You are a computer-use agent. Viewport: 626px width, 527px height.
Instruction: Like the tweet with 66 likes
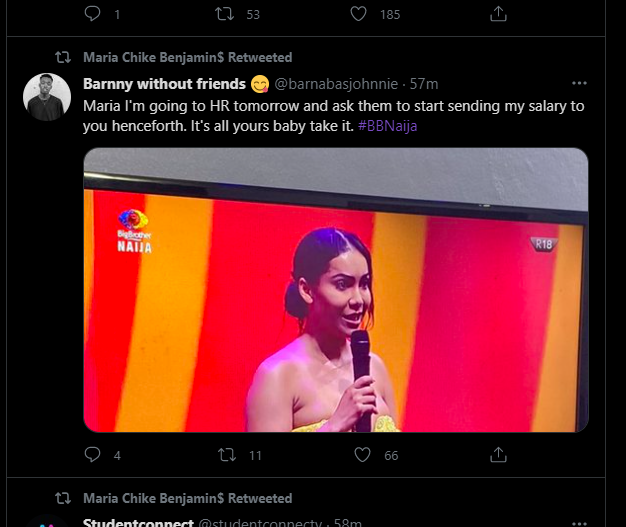coord(363,455)
